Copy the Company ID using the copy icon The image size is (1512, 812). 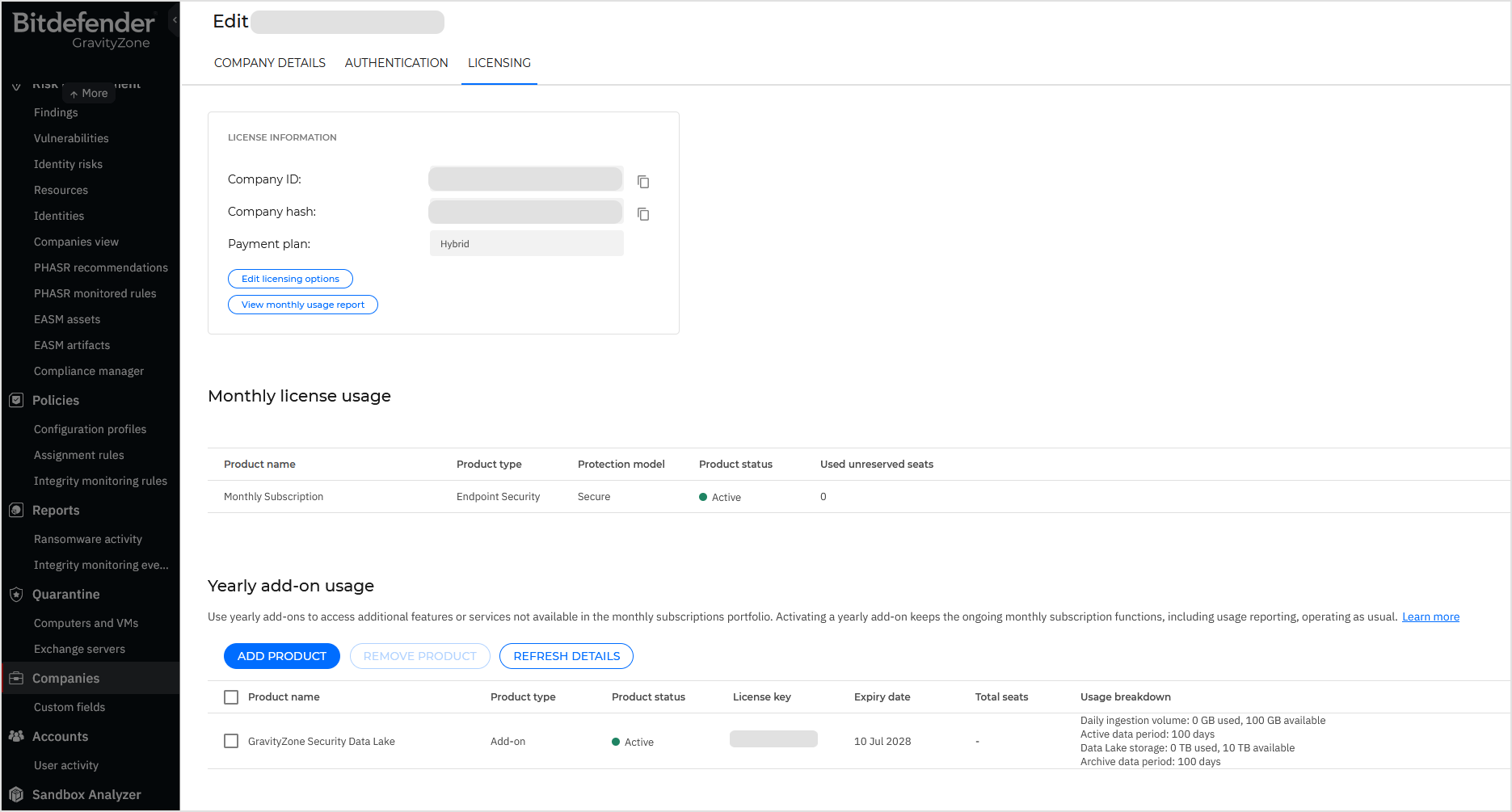(642, 182)
